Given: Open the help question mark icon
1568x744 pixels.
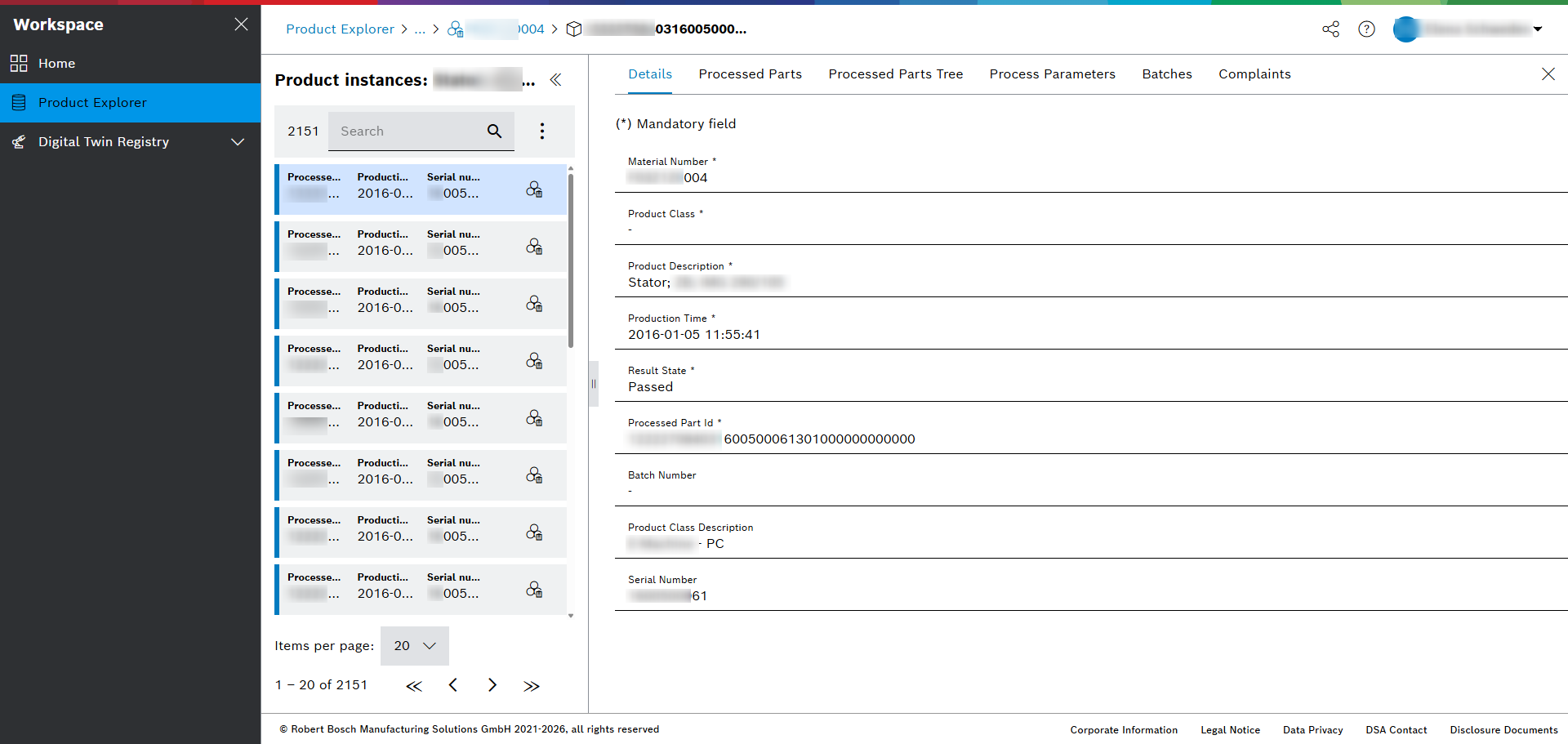Looking at the screenshot, I should [1367, 29].
